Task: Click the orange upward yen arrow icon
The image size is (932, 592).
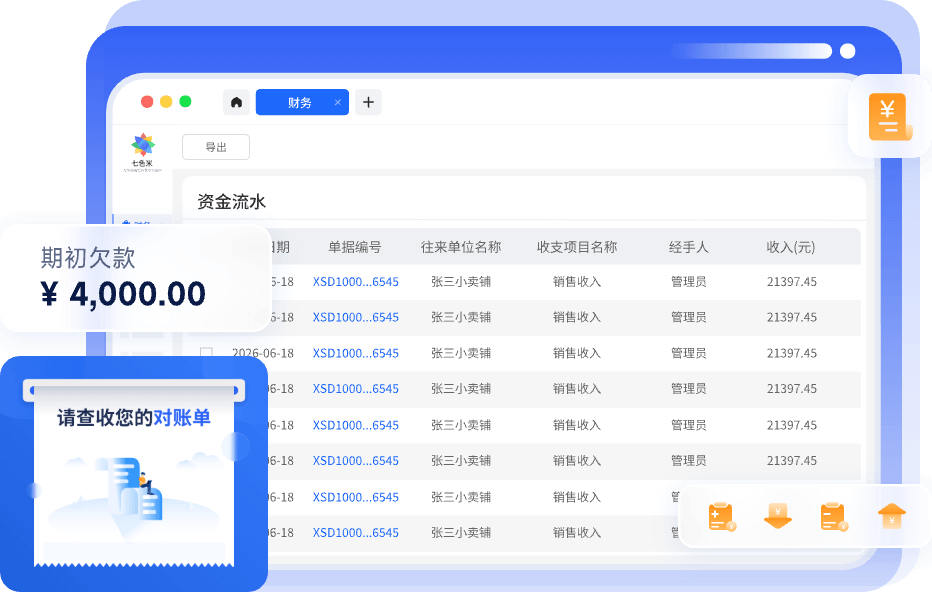Action: point(892,516)
